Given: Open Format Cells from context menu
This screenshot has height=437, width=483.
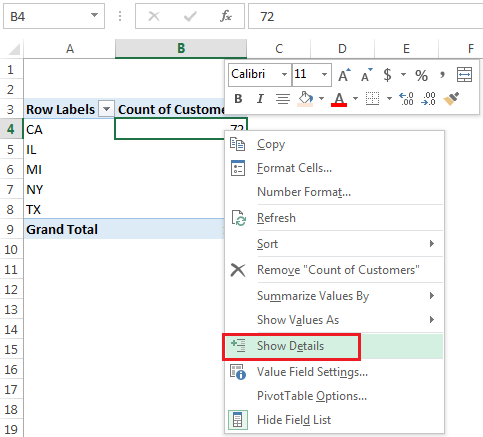Looking at the screenshot, I should [334, 168].
